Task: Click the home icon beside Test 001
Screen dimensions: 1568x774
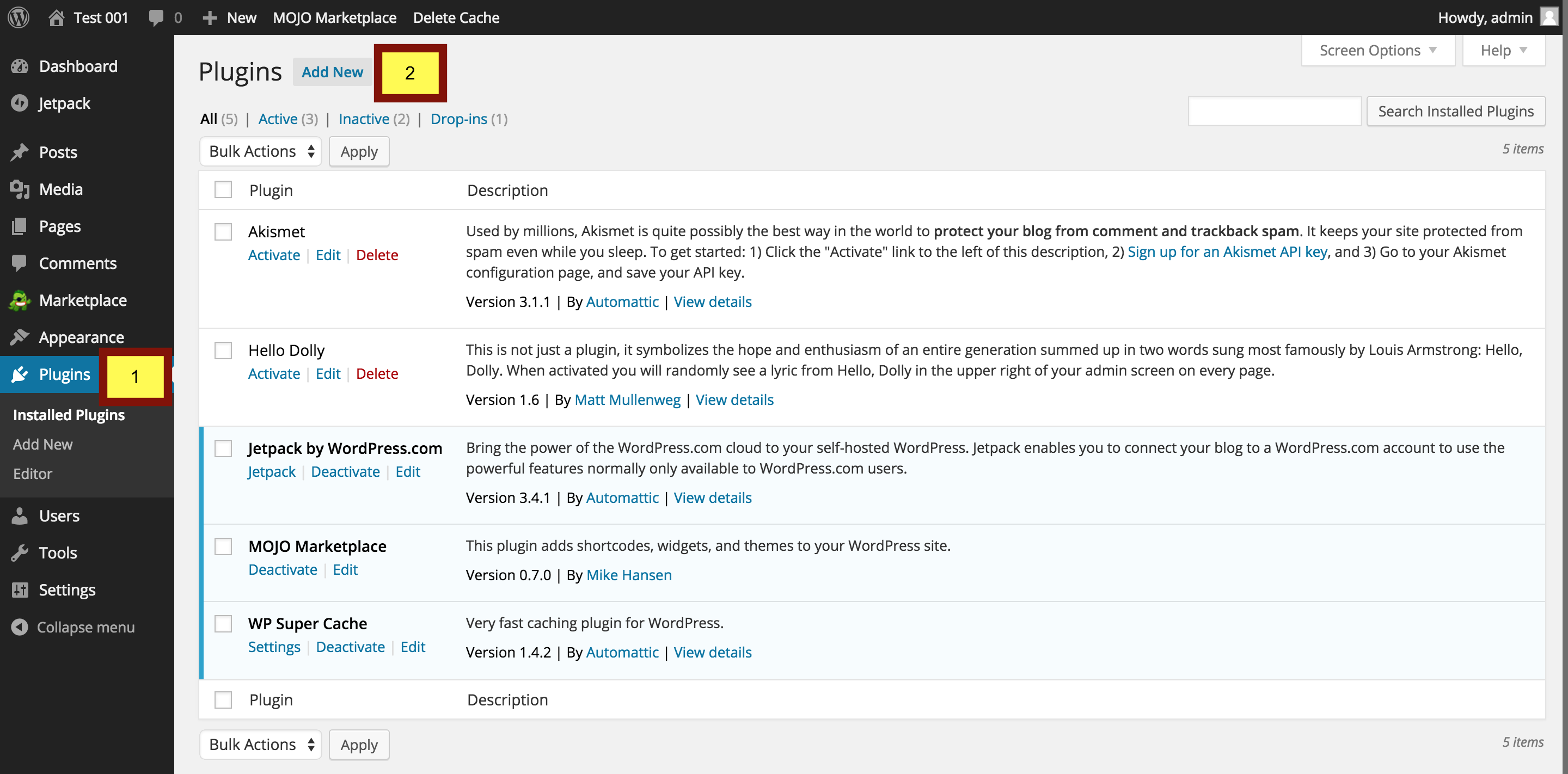Action: tap(57, 17)
